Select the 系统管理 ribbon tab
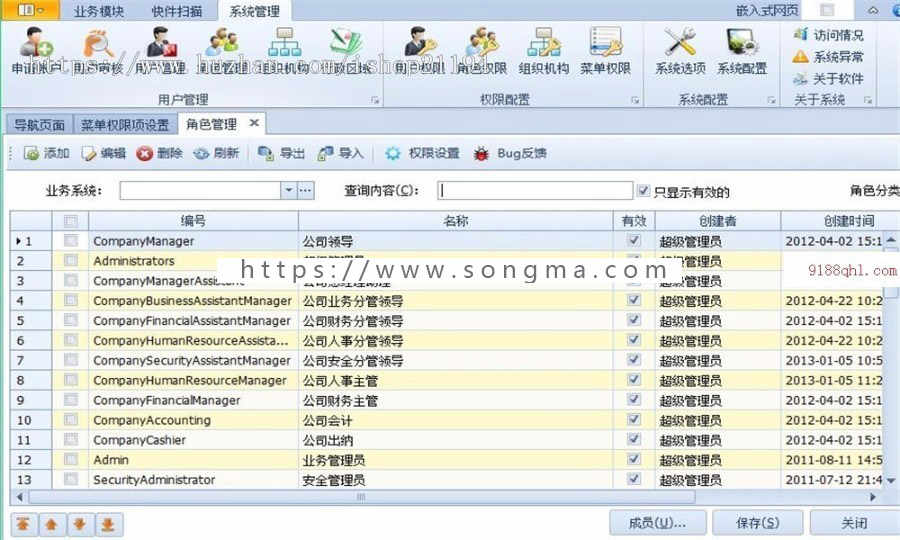The image size is (900, 540). pyautogui.click(x=254, y=11)
